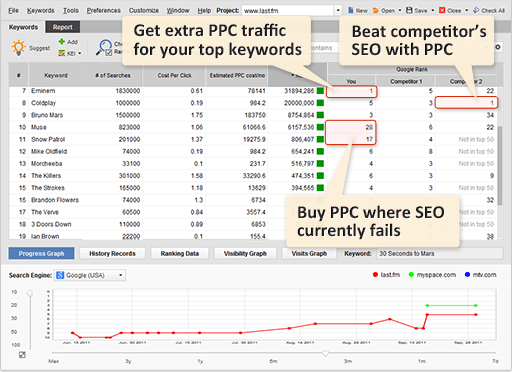Open the Help menu
This screenshot has width=512, height=372.
click(x=204, y=11)
